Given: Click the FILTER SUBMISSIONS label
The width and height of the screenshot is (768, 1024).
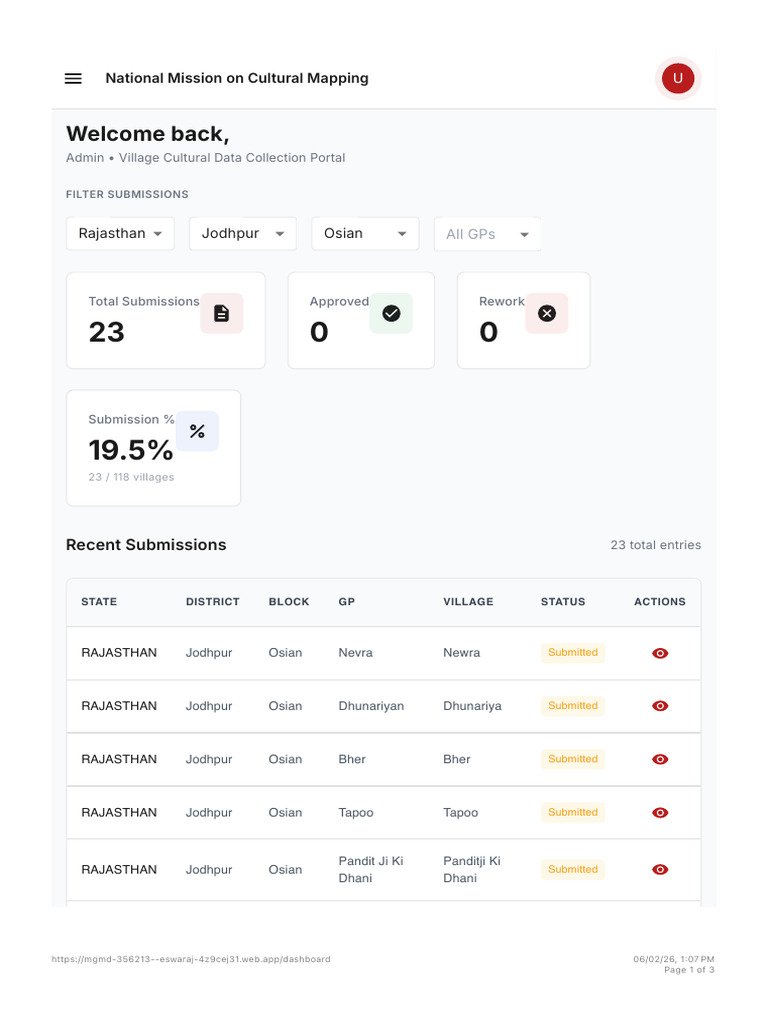Looking at the screenshot, I should pyautogui.click(x=127, y=194).
